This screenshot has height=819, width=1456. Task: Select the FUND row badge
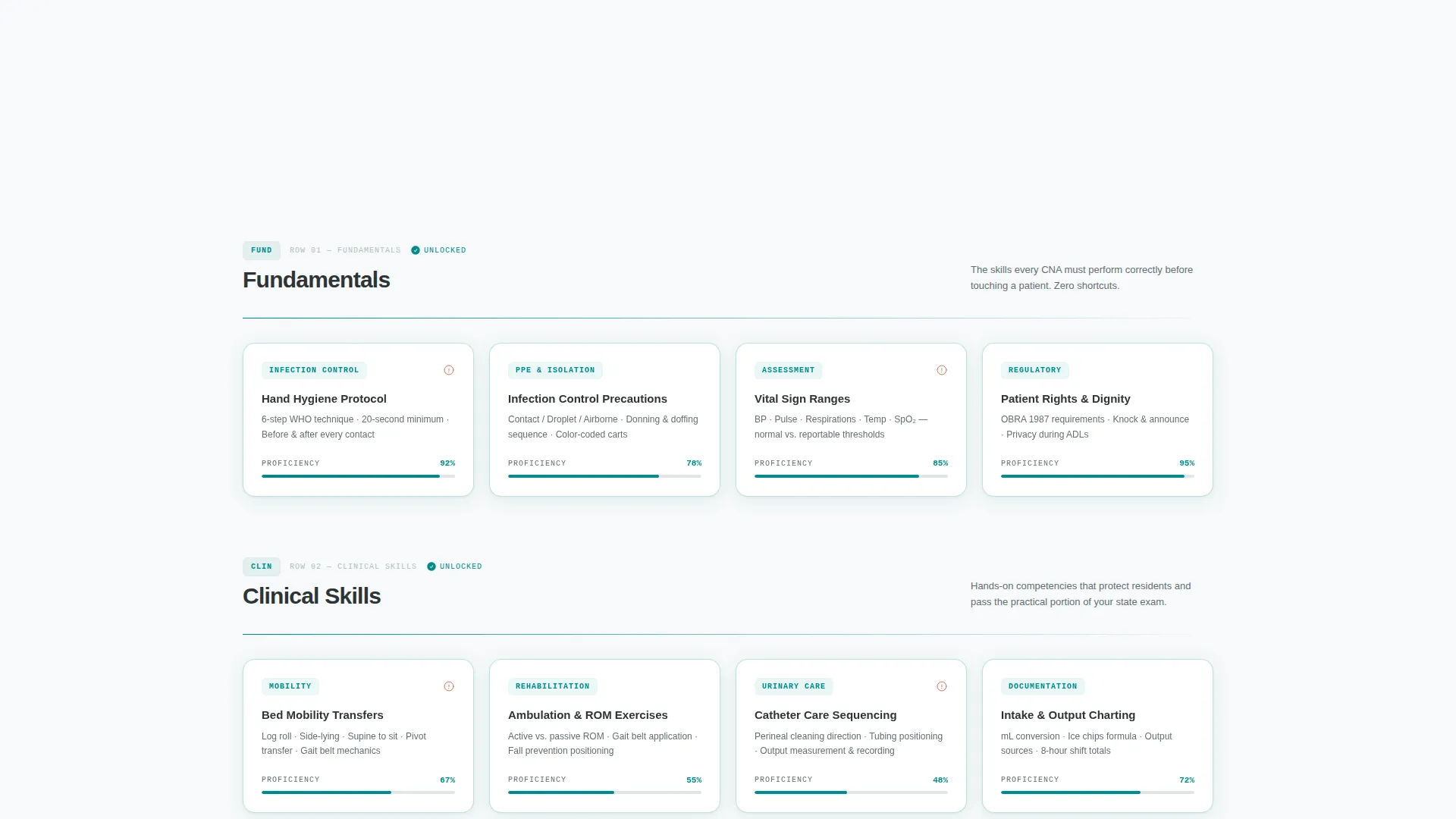262,250
